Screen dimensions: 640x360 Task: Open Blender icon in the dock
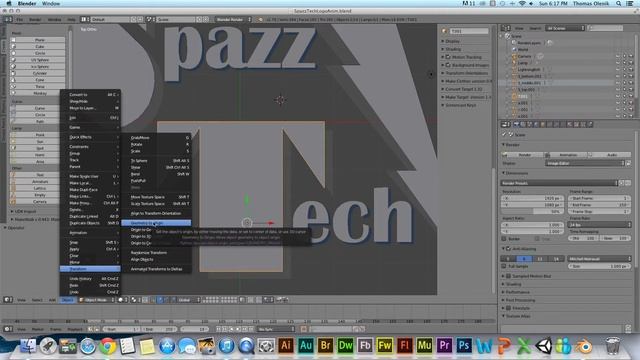point(584,346)
